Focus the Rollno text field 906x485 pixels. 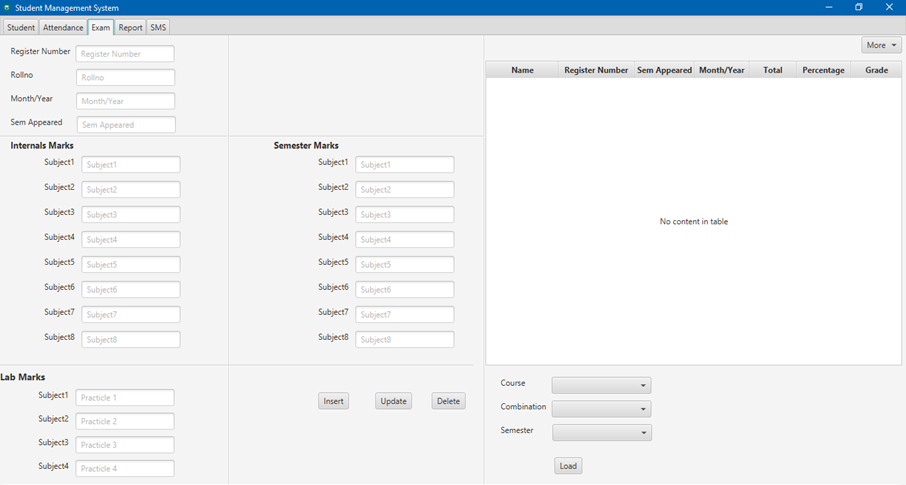[x=125, y=77]
